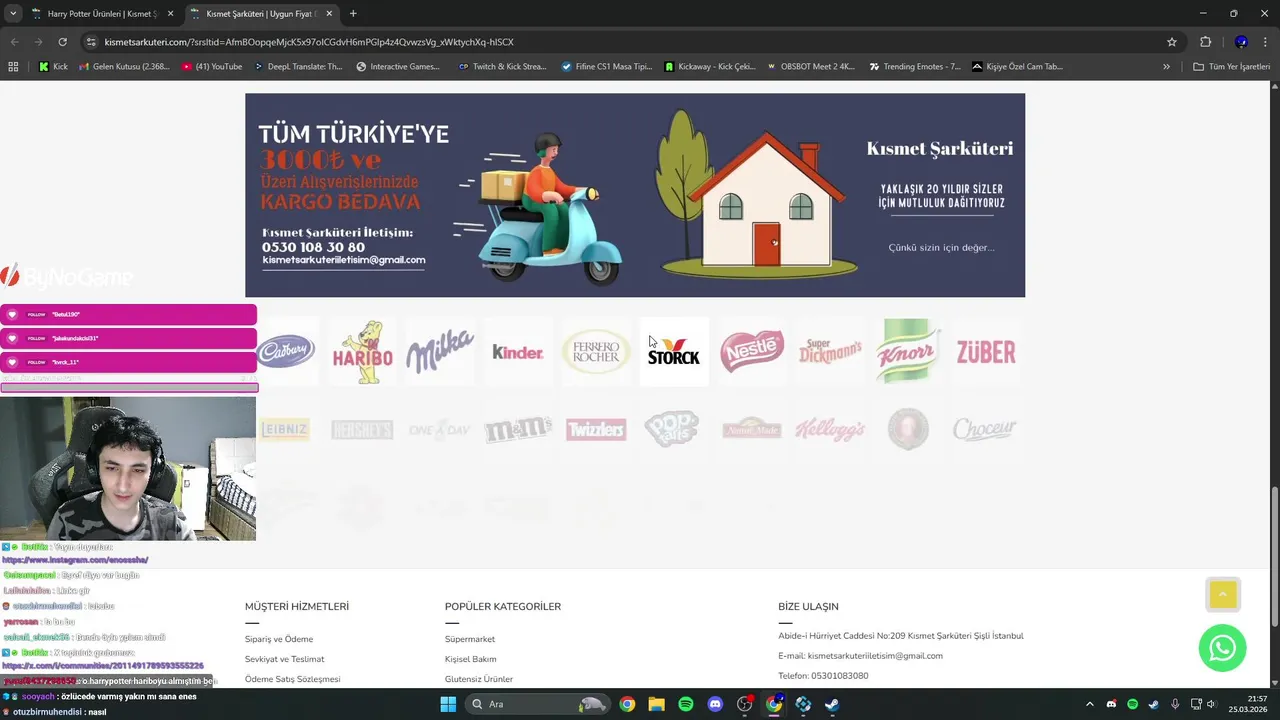
Task: Open the Kişisel Bakım category link
Action: point(471,659)
